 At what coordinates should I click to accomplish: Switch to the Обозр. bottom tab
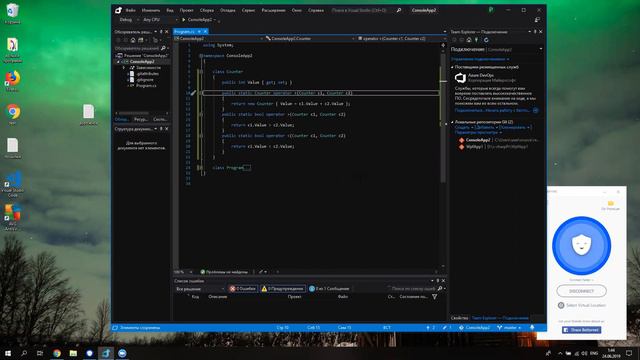122,119
